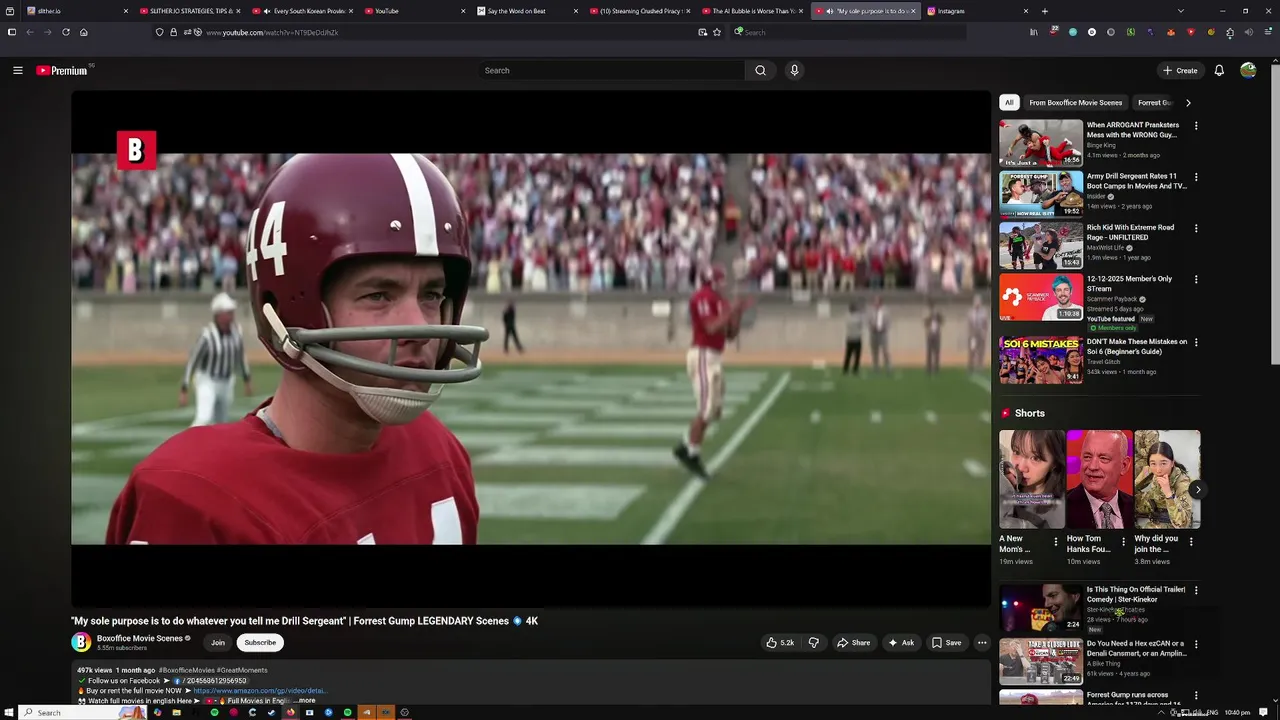The width and height of the screenshot is (1280, 720).
Task: Open options for 'When ARROGANT Pranksters' video
Action: point(1196,126)
